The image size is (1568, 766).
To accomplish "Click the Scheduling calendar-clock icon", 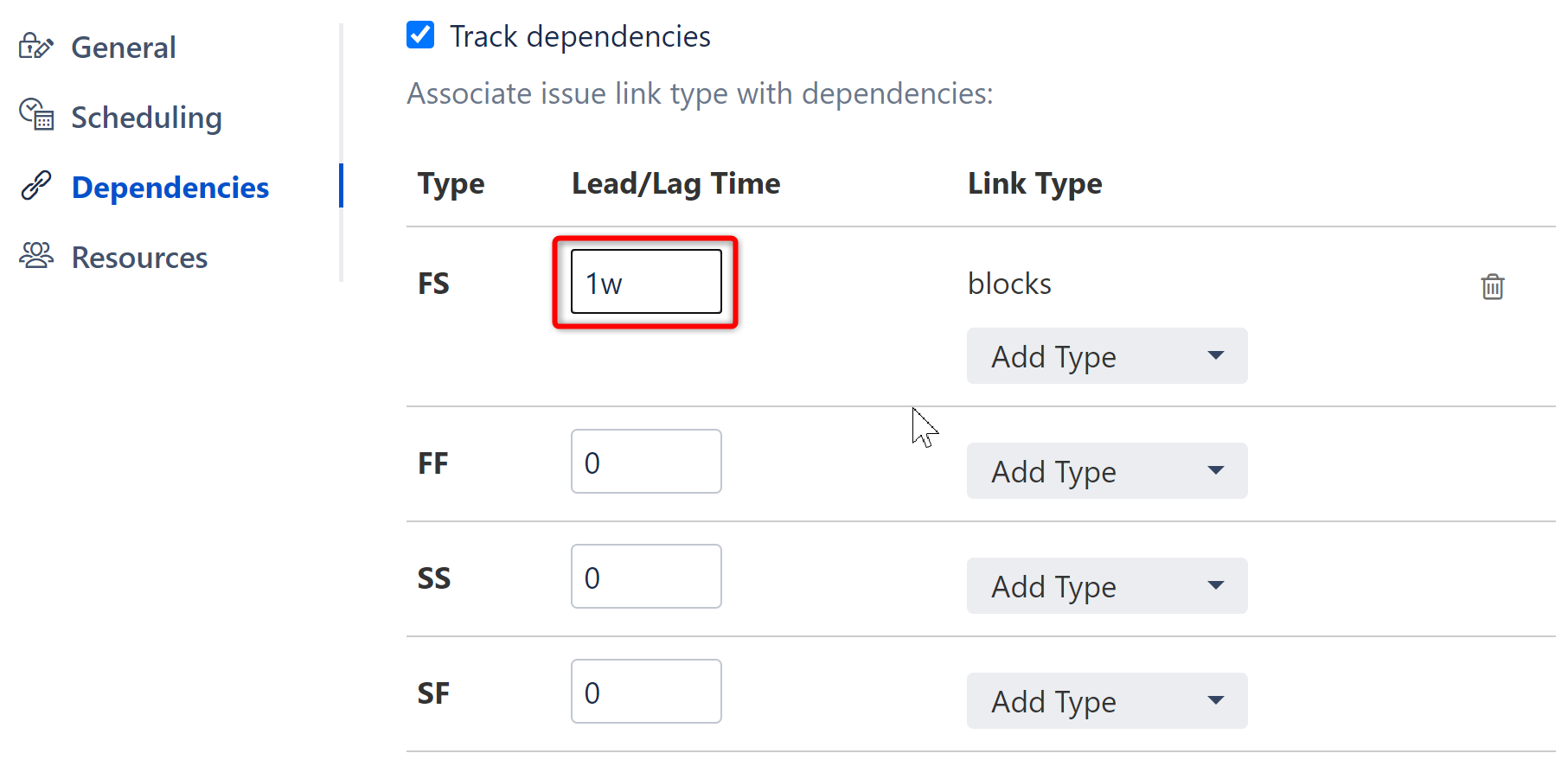I will pyautogui.click(x=36, y=114).
